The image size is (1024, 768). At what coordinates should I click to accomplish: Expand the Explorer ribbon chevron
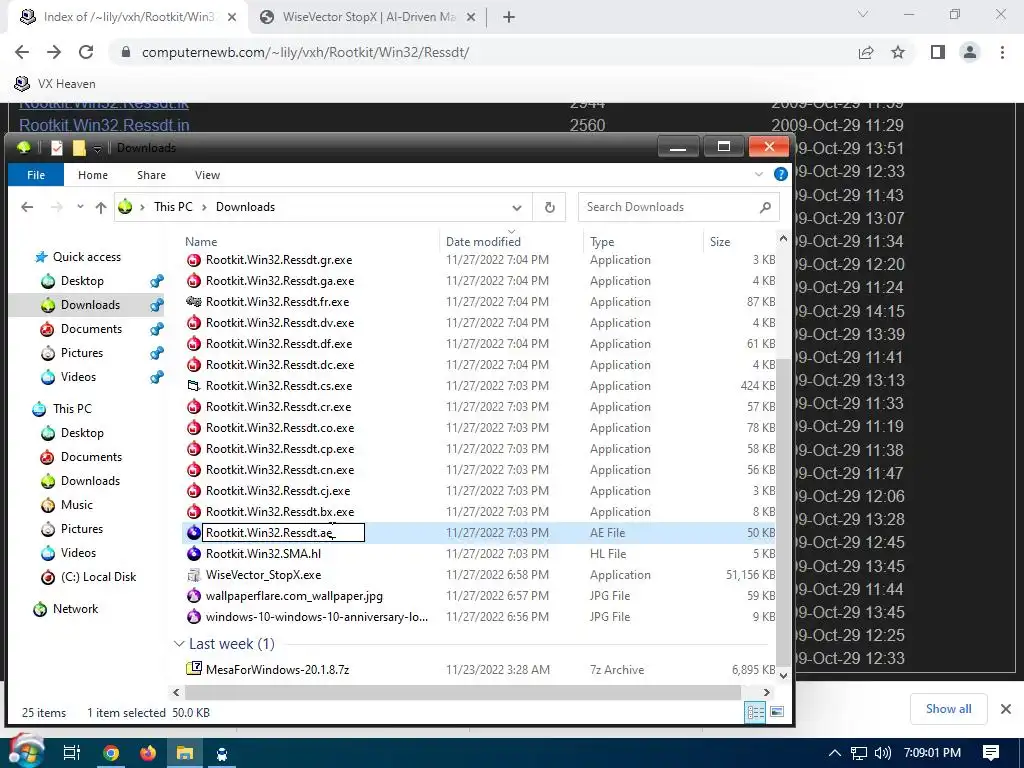click(759, 174)
